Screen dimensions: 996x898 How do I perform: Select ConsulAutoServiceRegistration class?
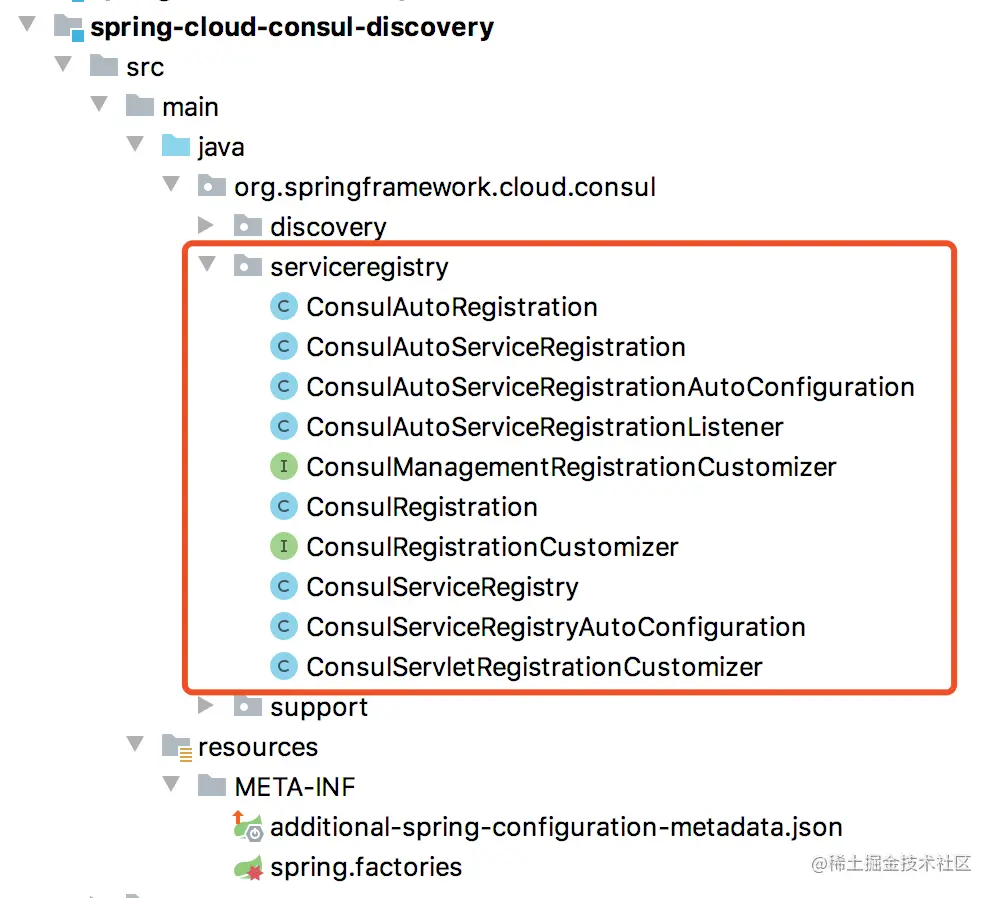(495, 347)
